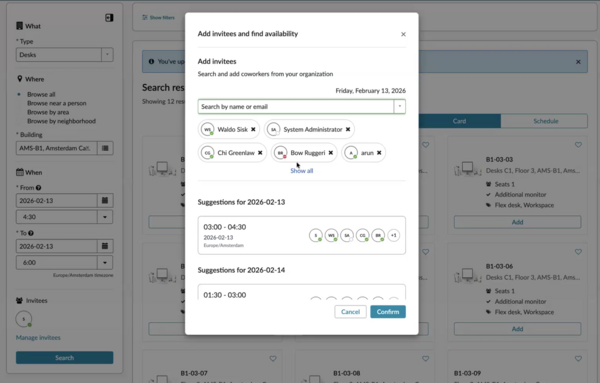The width and height of the screenshot is (600, 383).
Task: Remove arun from invitees
Action: (379, 153)
